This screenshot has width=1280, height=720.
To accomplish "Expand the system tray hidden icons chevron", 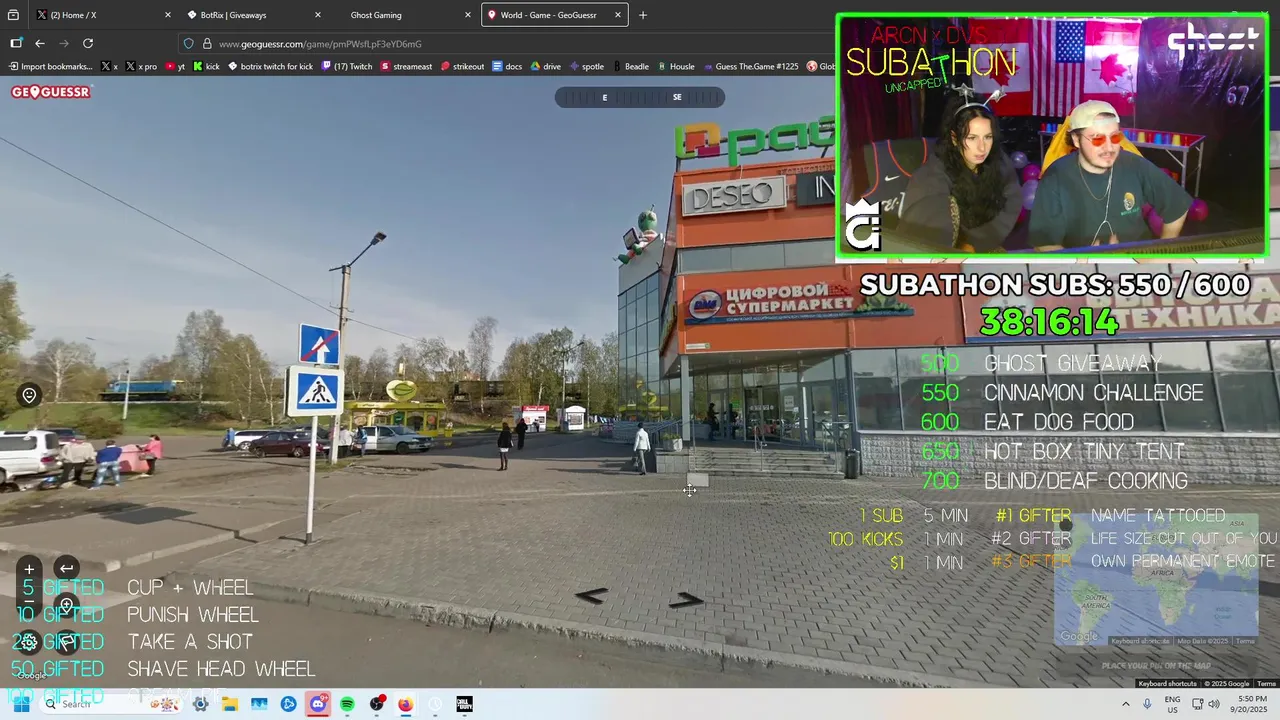I will click(1126, 704).
